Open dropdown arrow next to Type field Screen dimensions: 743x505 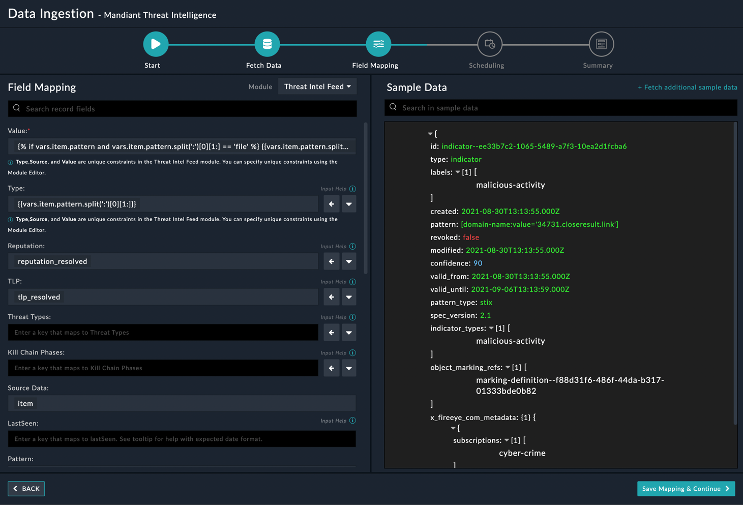point(348,204)
